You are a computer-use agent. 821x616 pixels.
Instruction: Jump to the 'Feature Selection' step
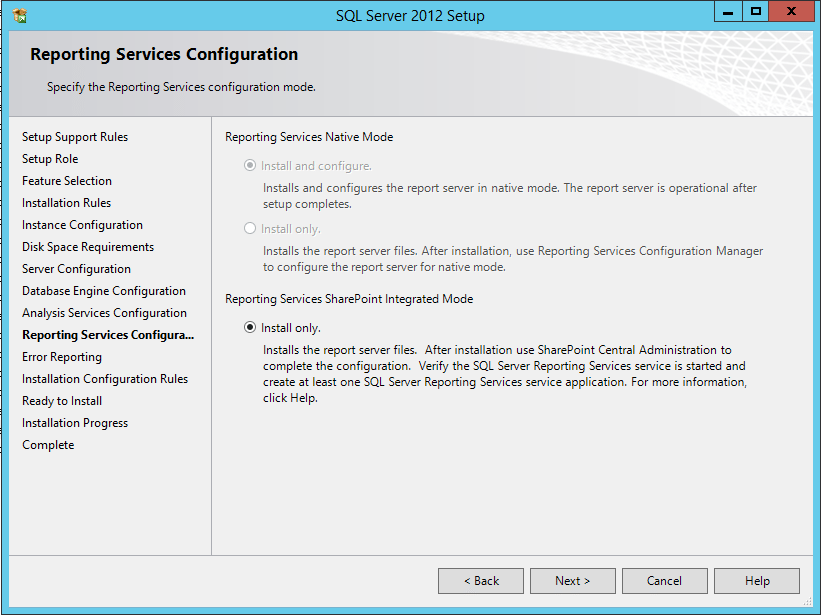67,181
